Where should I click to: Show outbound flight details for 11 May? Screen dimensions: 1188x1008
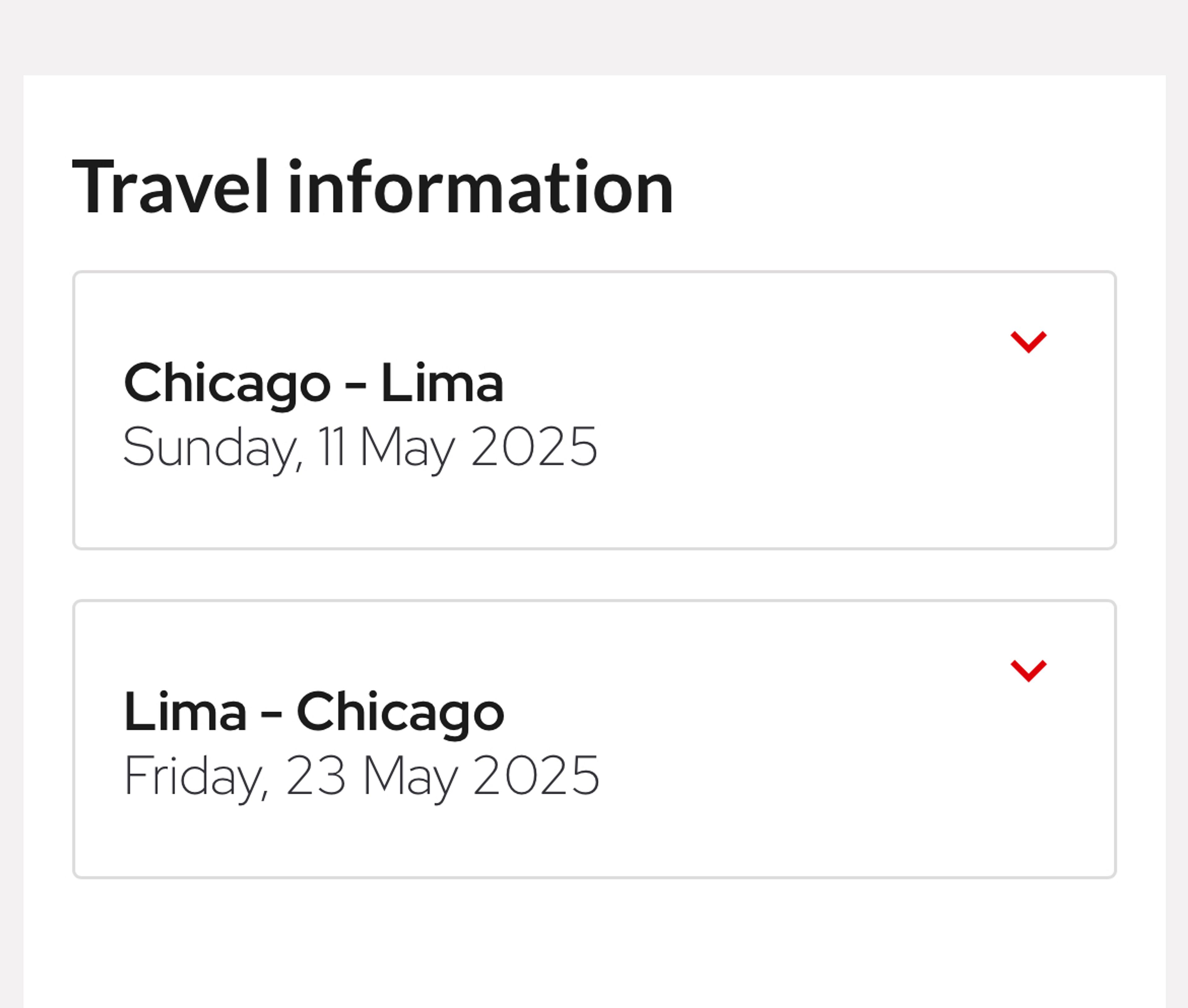[x=1028, y=342]
